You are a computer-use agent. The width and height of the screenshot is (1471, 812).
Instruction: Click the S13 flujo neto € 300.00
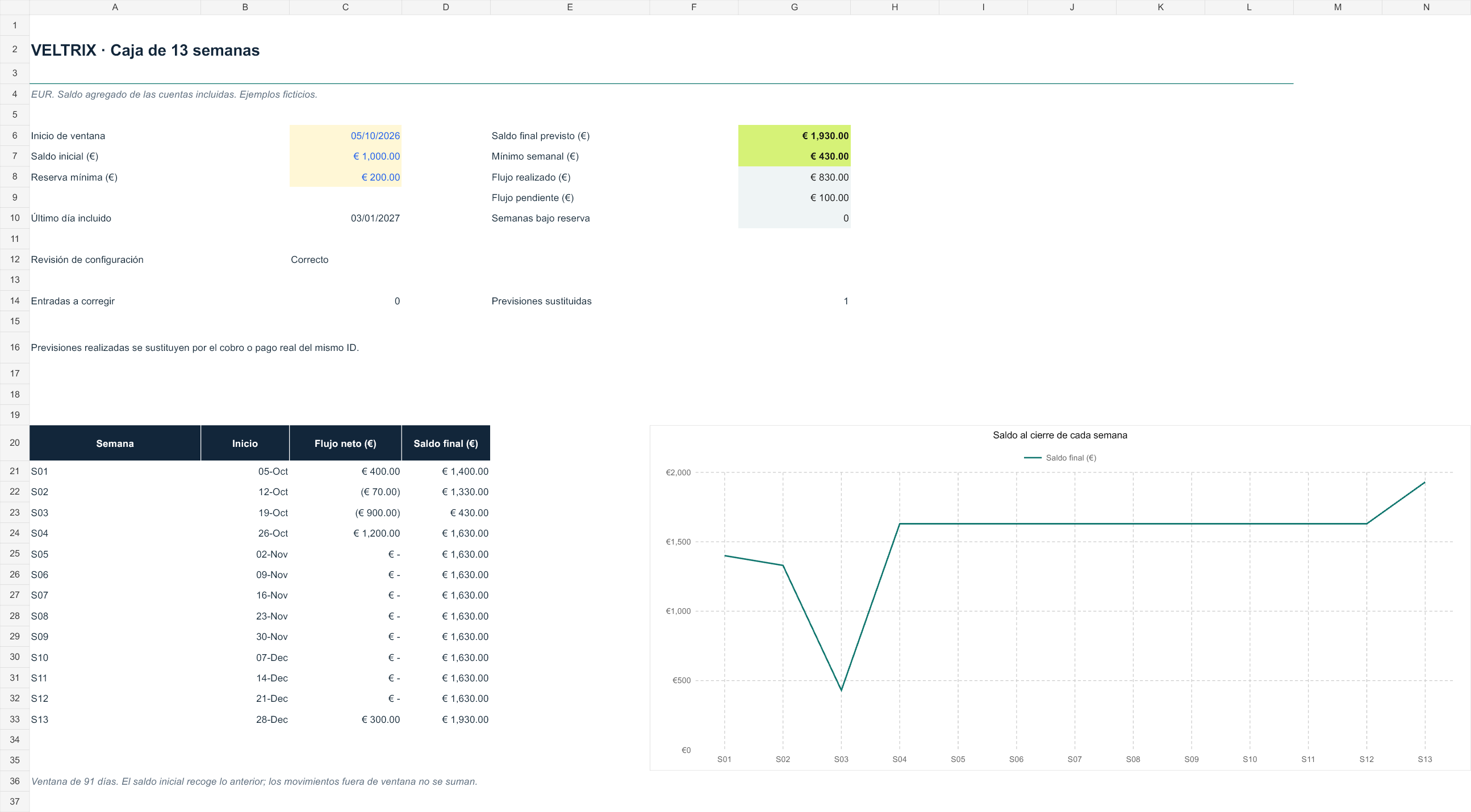click(x=345, y=719)
